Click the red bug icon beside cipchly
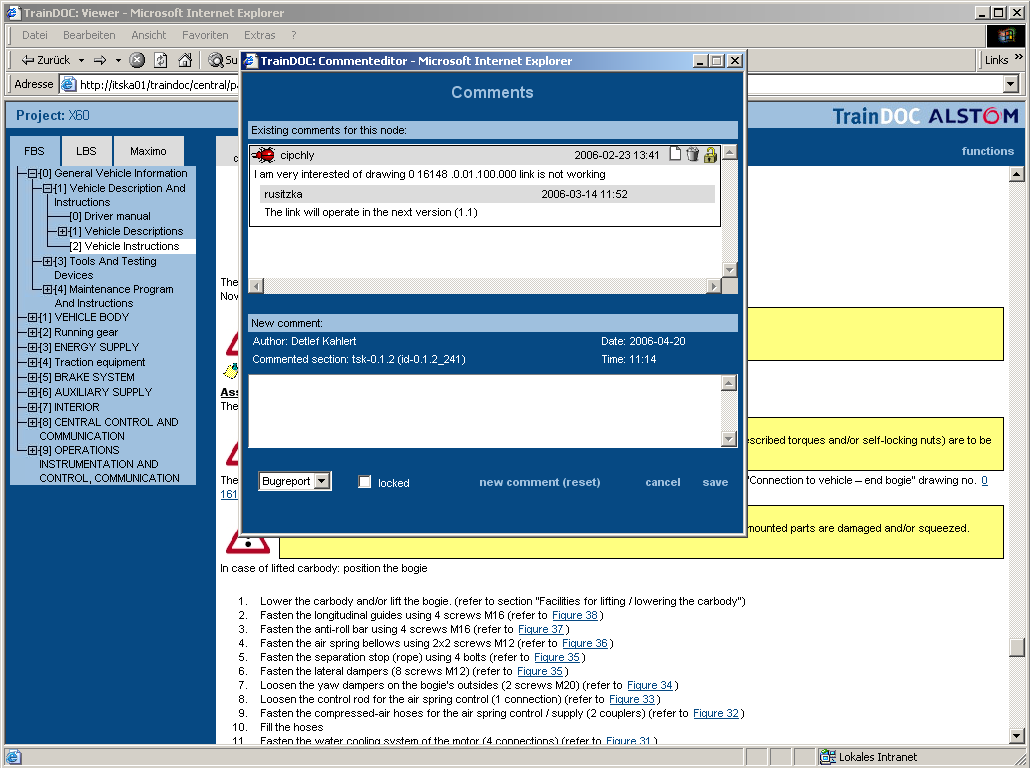Image resolution: width=1030 pixels, height=768 pixels. pyautogui.click(x=264, y=155)
